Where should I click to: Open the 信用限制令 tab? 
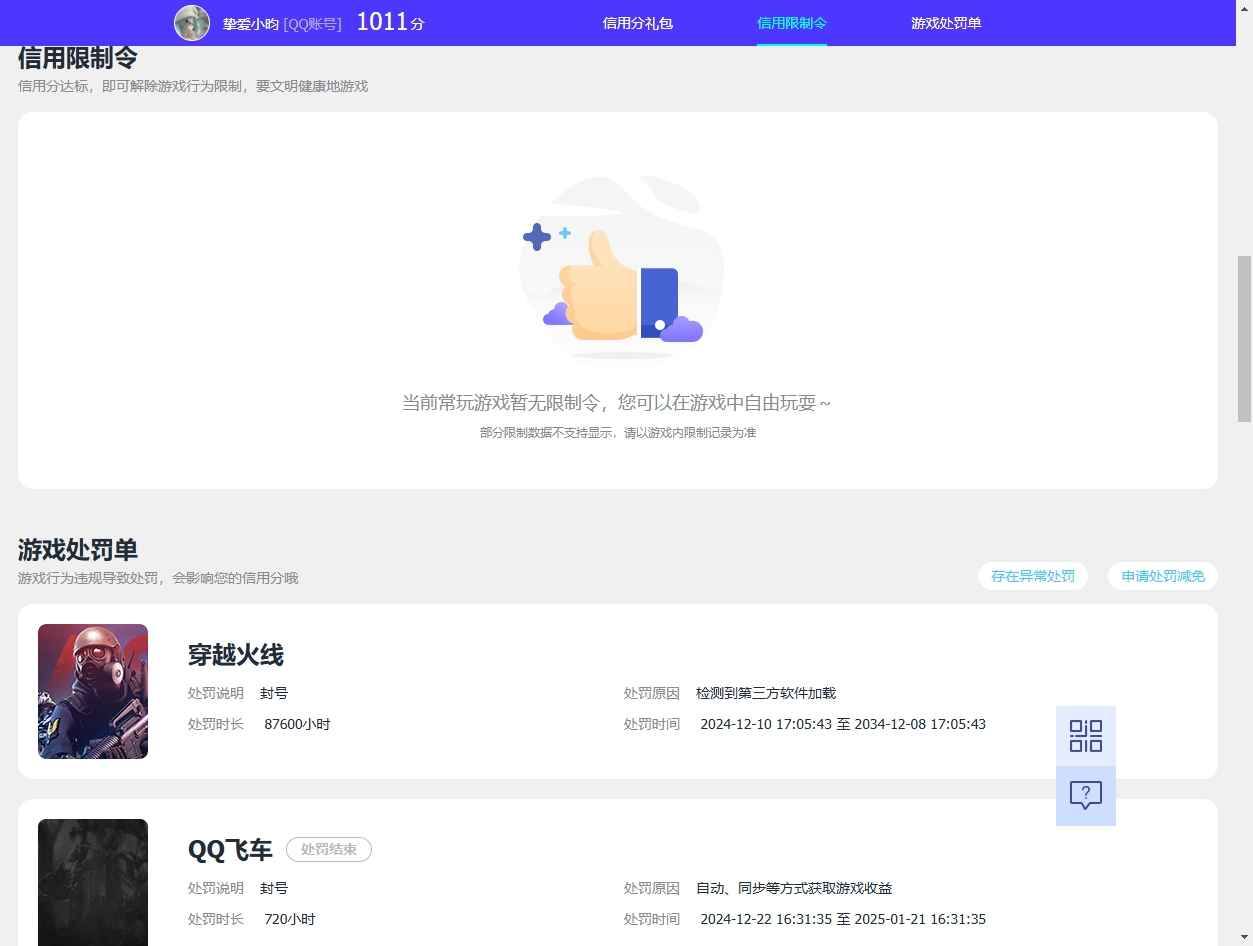(x=791, y=22)
